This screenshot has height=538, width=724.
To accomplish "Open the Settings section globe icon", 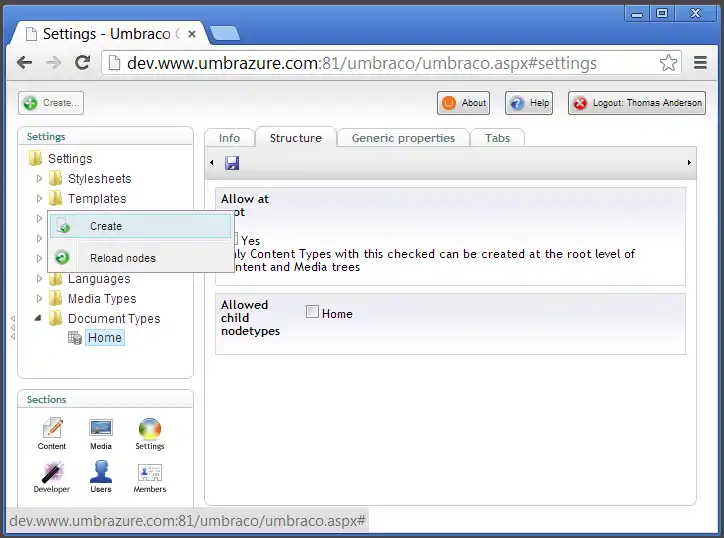I will (x=150, y=429).
